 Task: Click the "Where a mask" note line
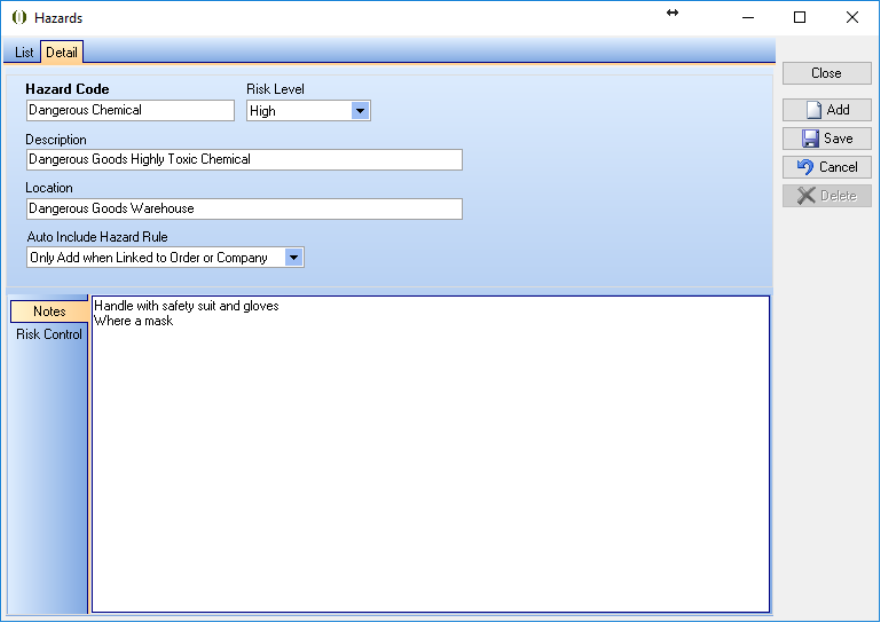134,321
